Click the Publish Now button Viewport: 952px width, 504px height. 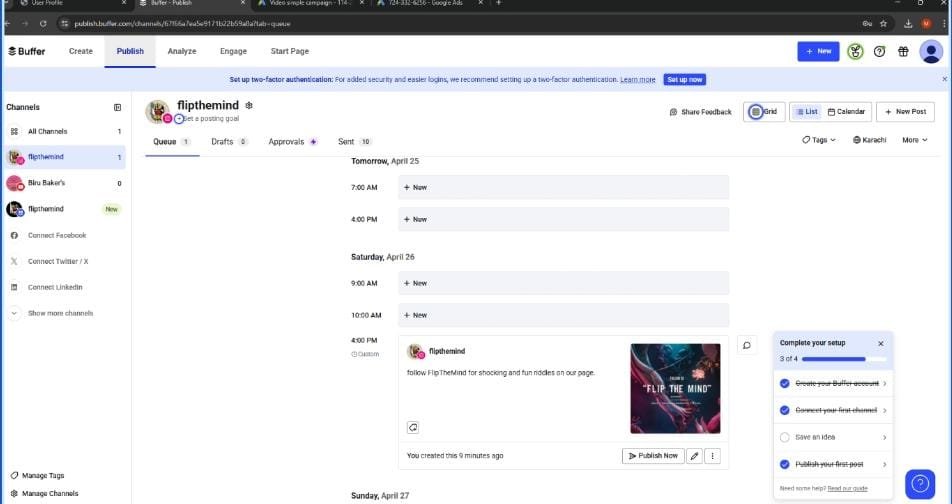tap(652, 456)
